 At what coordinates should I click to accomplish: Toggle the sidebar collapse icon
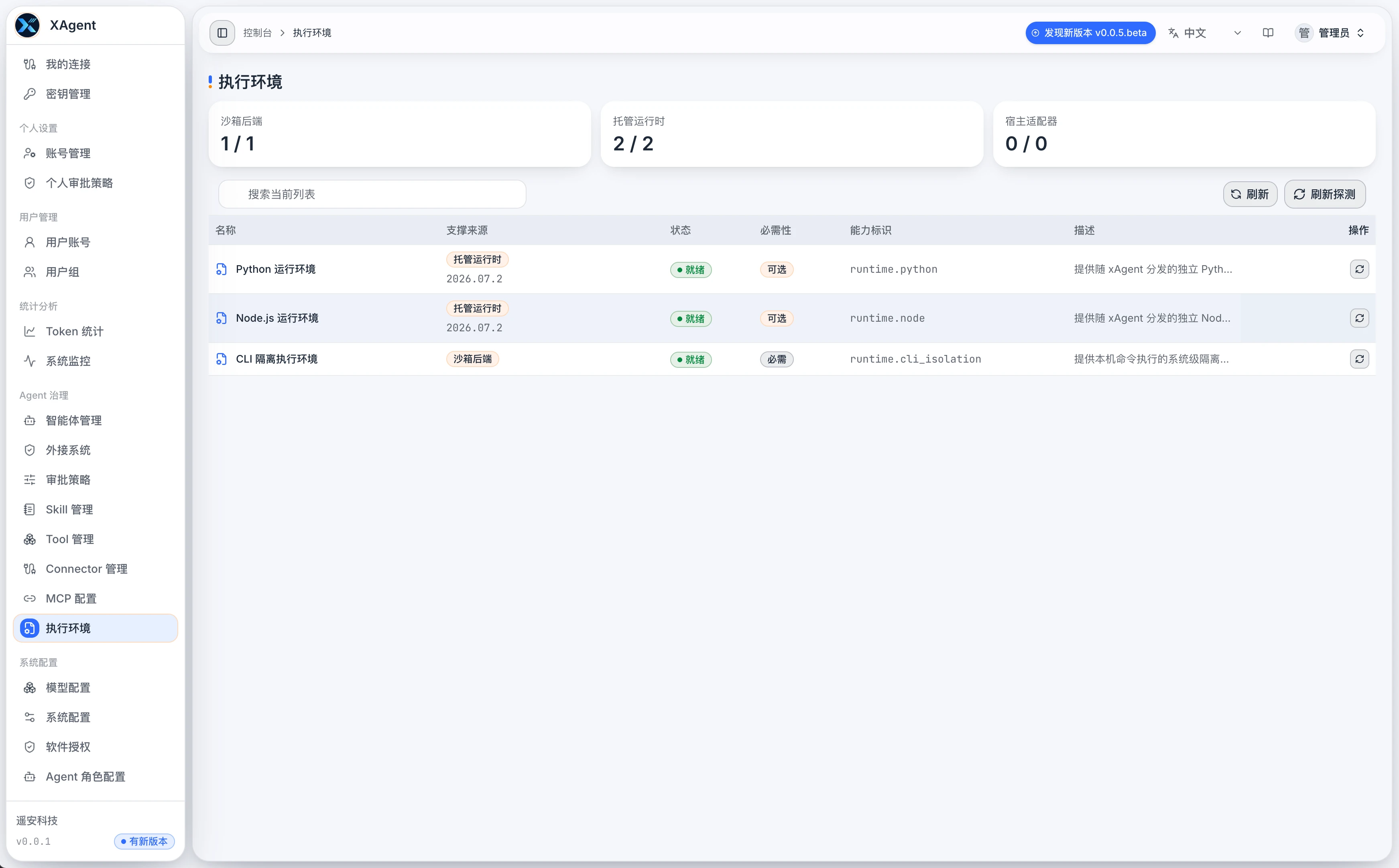[222, 33]
